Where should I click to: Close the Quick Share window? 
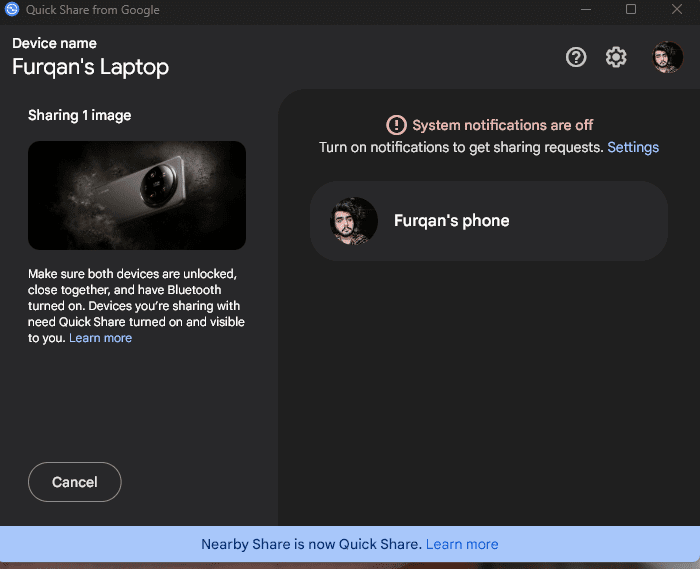tap(677, 9)
